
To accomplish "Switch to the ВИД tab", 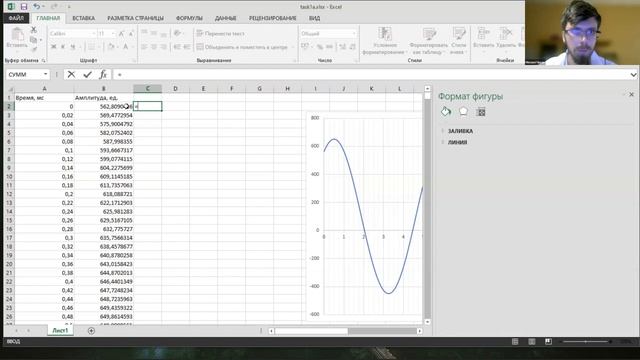I will 314,18.
